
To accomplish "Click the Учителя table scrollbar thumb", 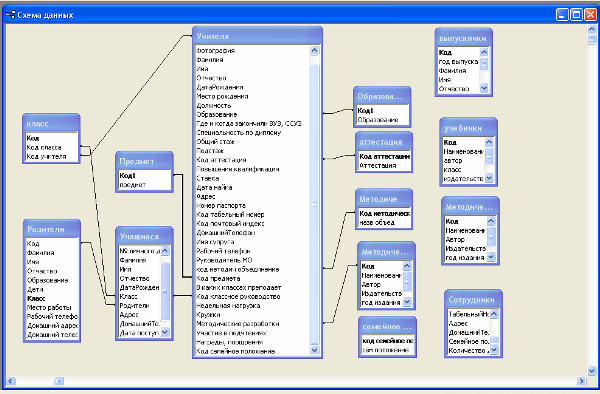I will (x=314, y=205).
